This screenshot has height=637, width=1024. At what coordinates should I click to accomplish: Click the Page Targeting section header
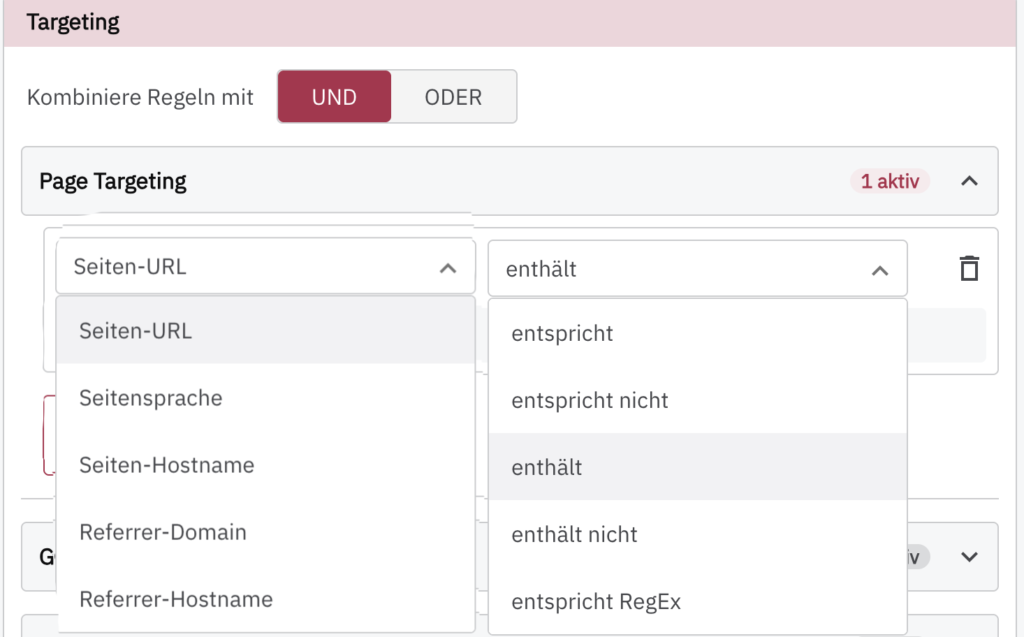pyautogui.click(x=112, y=181)
